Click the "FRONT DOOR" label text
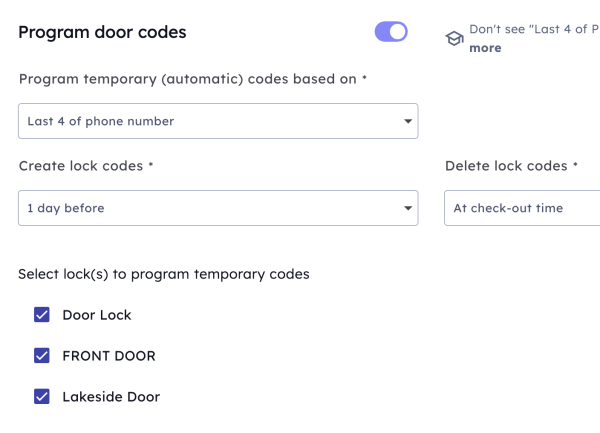Viewport: 600px width, 433px height. (x=109, y=356)
